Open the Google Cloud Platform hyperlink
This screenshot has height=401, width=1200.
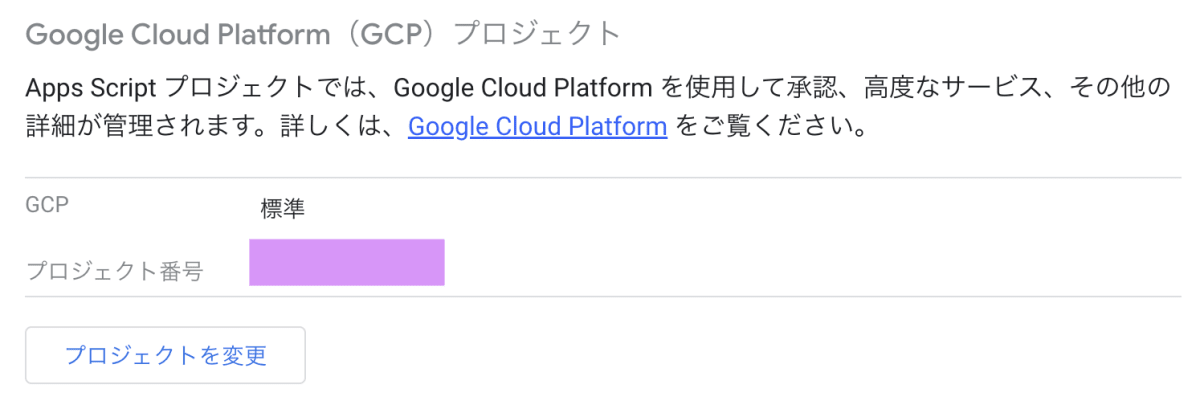pyautogui.click(x=537, y=128)
